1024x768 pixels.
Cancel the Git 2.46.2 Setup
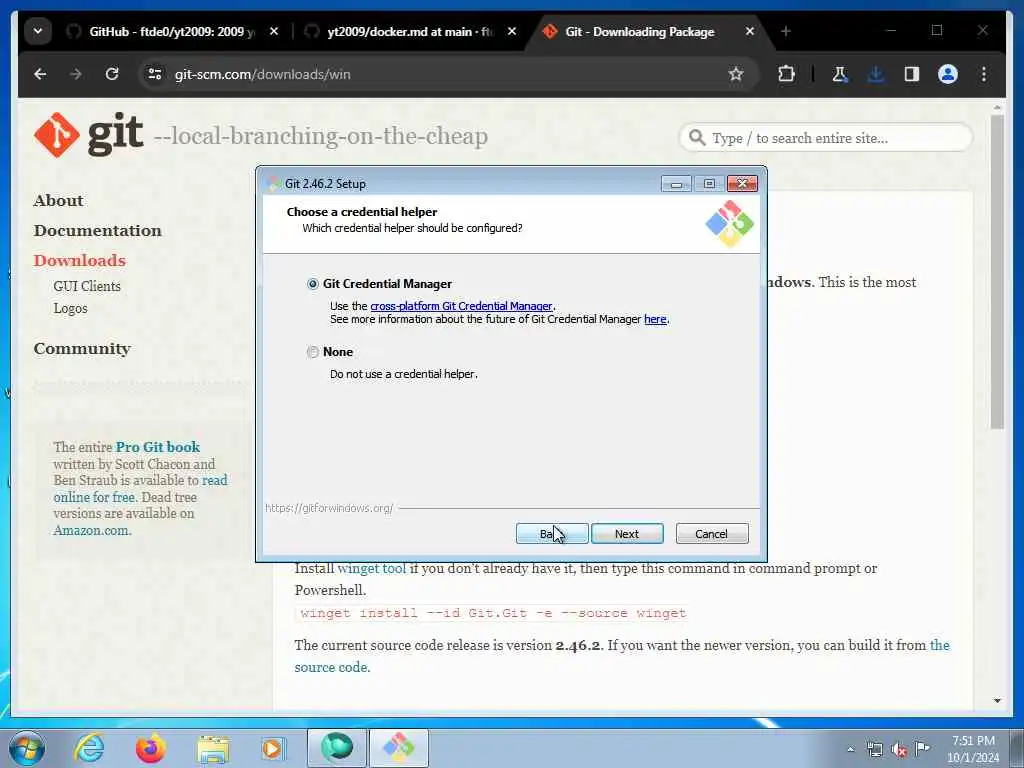pos(712,534)
